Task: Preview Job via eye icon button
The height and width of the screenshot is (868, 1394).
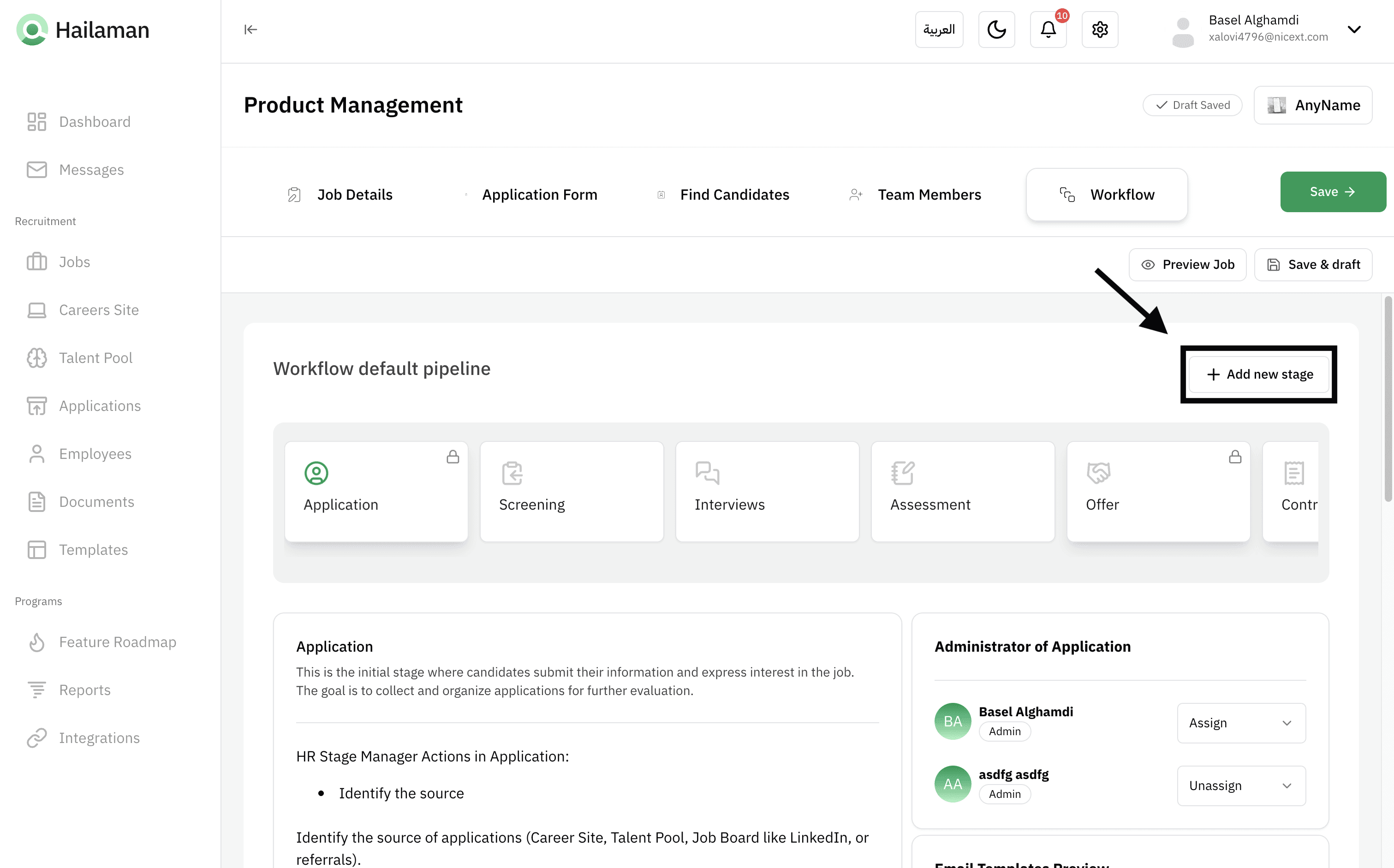Action: (x=1187, y=265)
